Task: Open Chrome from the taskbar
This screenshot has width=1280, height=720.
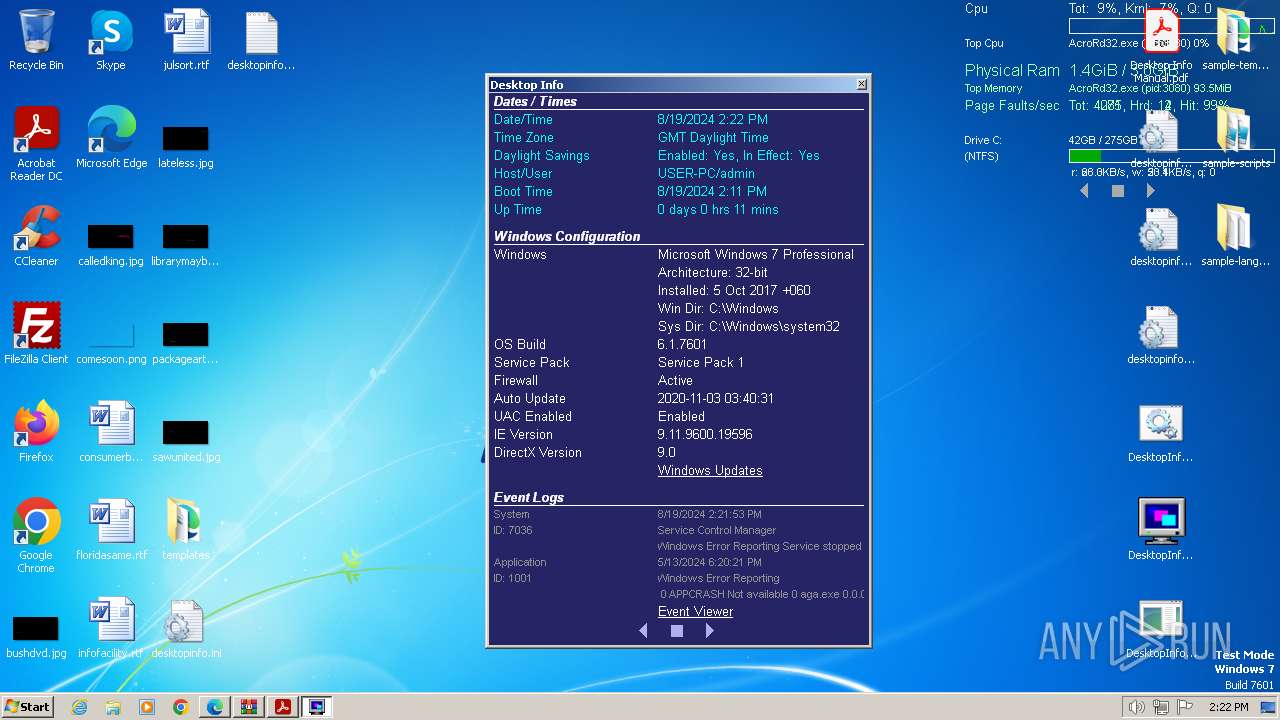Action: 180,707
